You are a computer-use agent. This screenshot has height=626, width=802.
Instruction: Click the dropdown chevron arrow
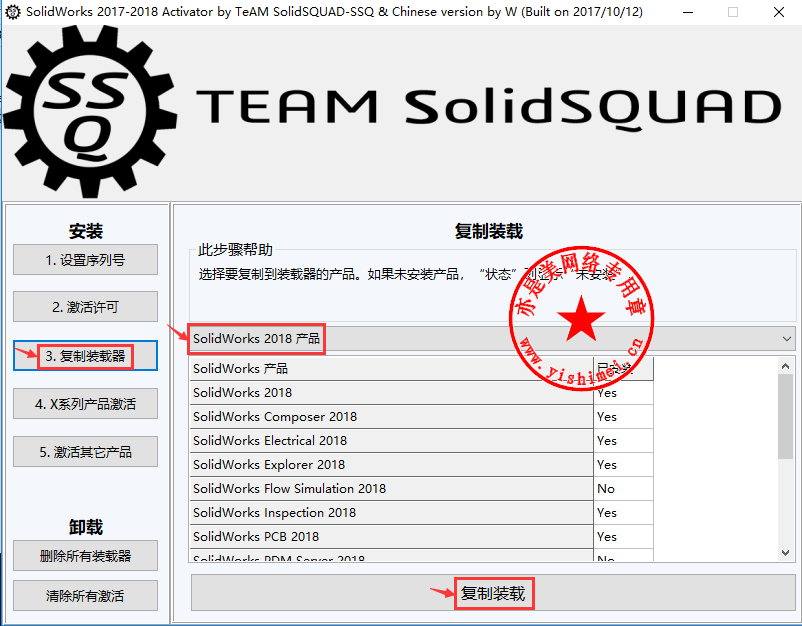tap(787, 339)
